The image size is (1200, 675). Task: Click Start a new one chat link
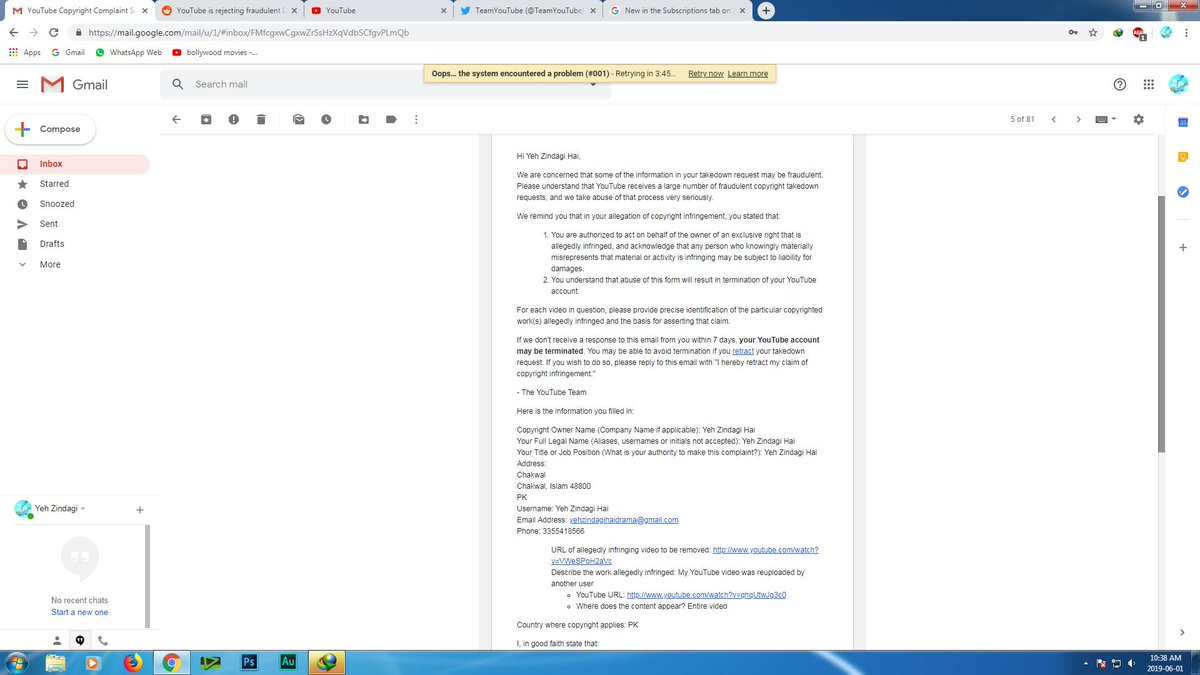click(x=79, y=612)
